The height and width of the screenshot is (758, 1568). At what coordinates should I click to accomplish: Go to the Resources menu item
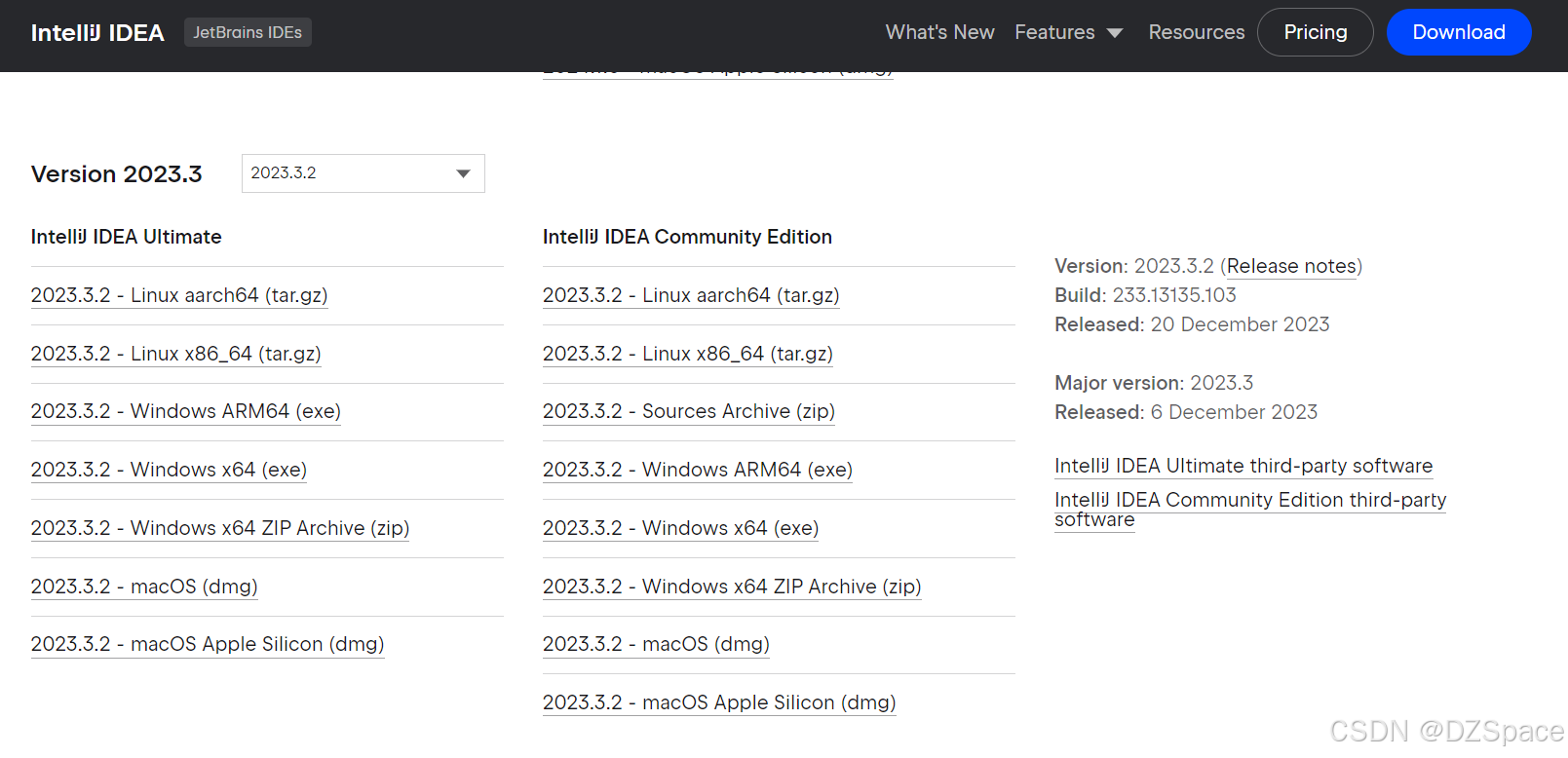pos(1196,32)
